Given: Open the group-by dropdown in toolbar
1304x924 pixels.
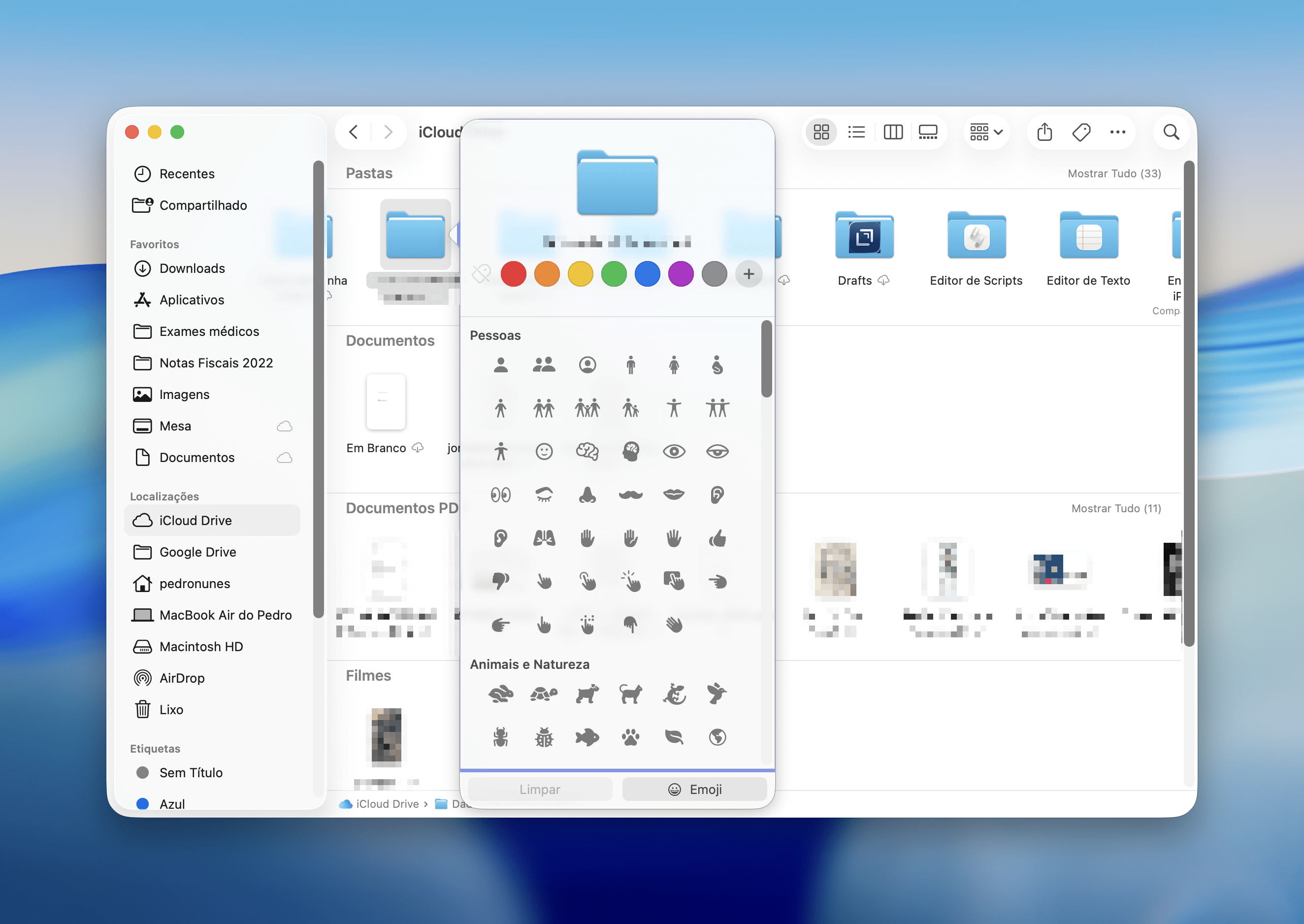Looking at the screenshot, I should point(985,132).
